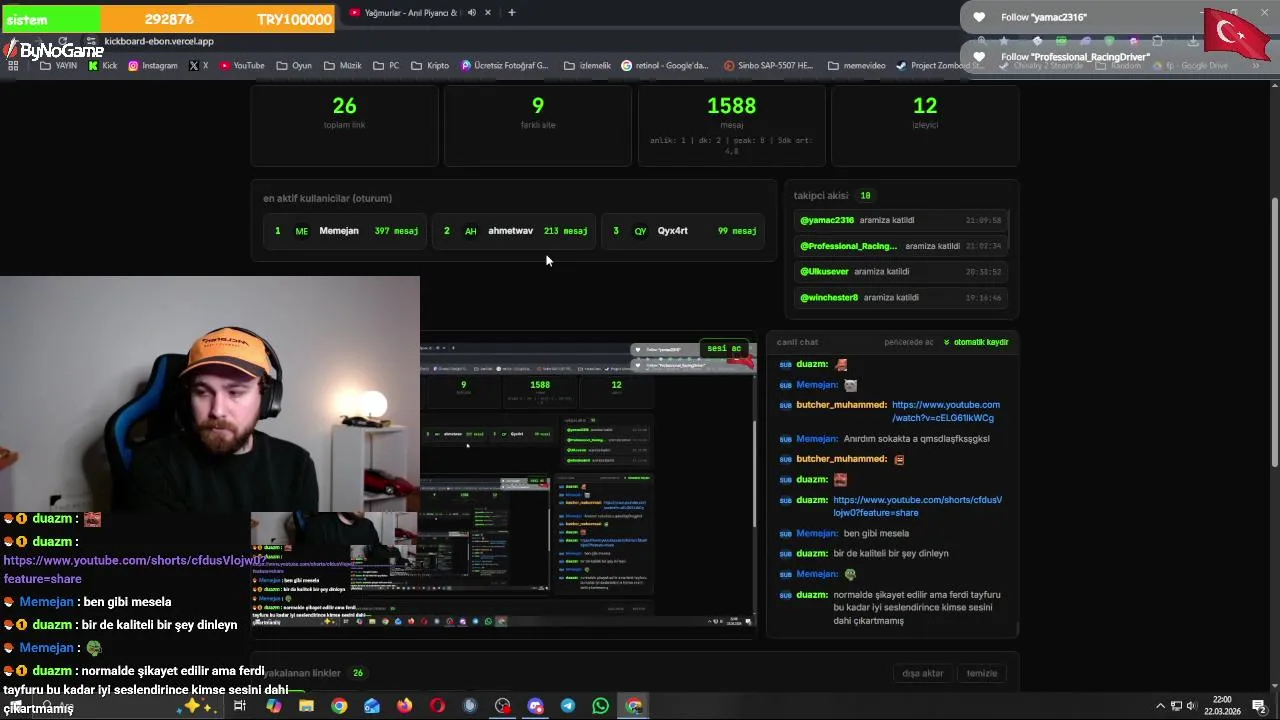Toggle otomatik kaydır in canlı chat
Viewport: 1280px width, 720px height.
click(976, 342)
